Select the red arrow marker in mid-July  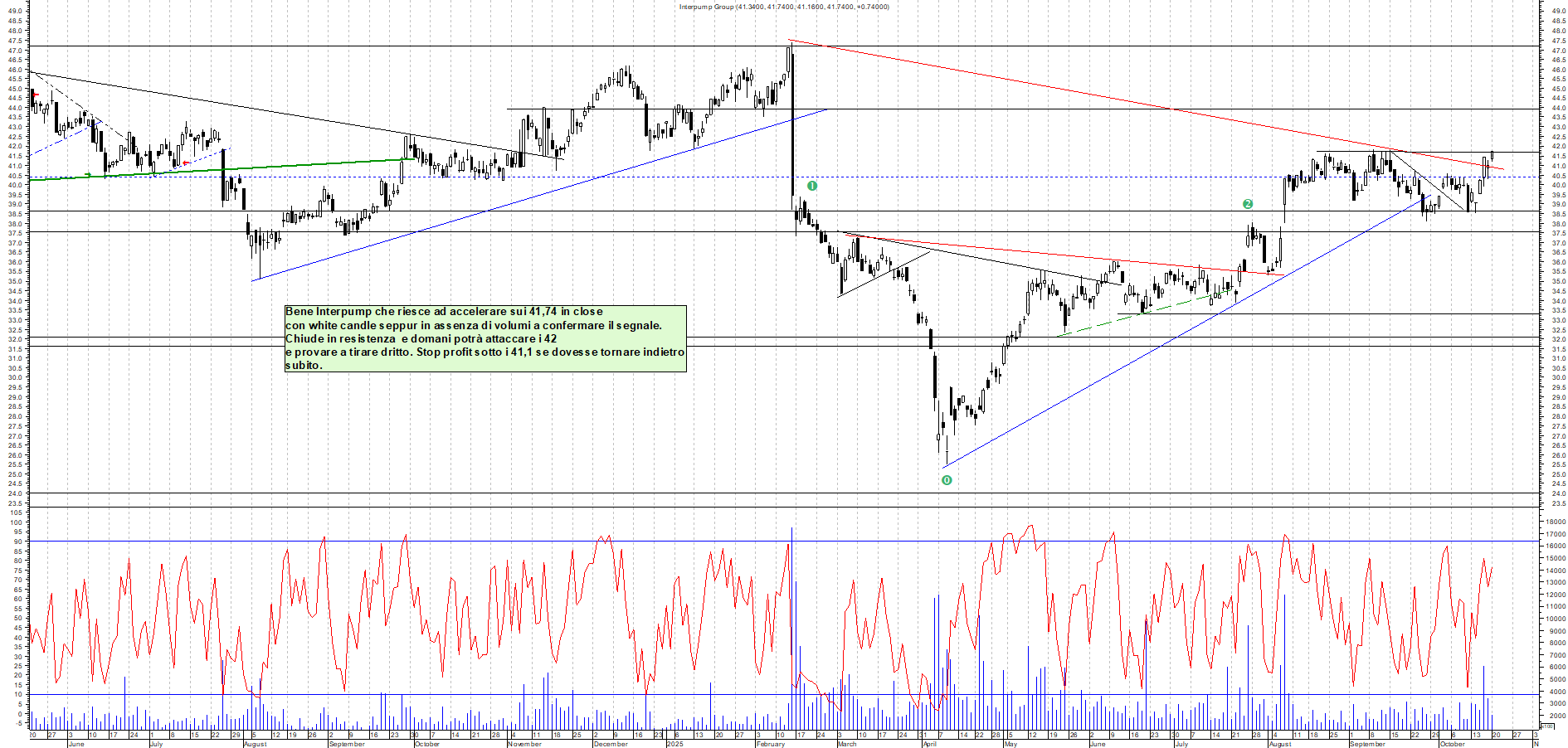(187, 163)
